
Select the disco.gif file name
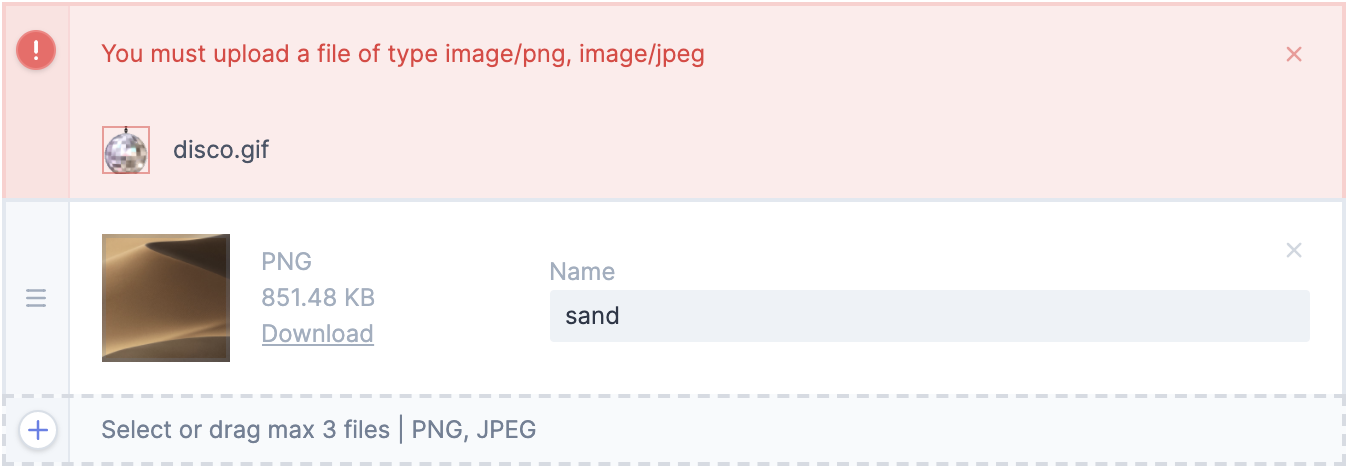pyautogui.click(x=221, y=150)
